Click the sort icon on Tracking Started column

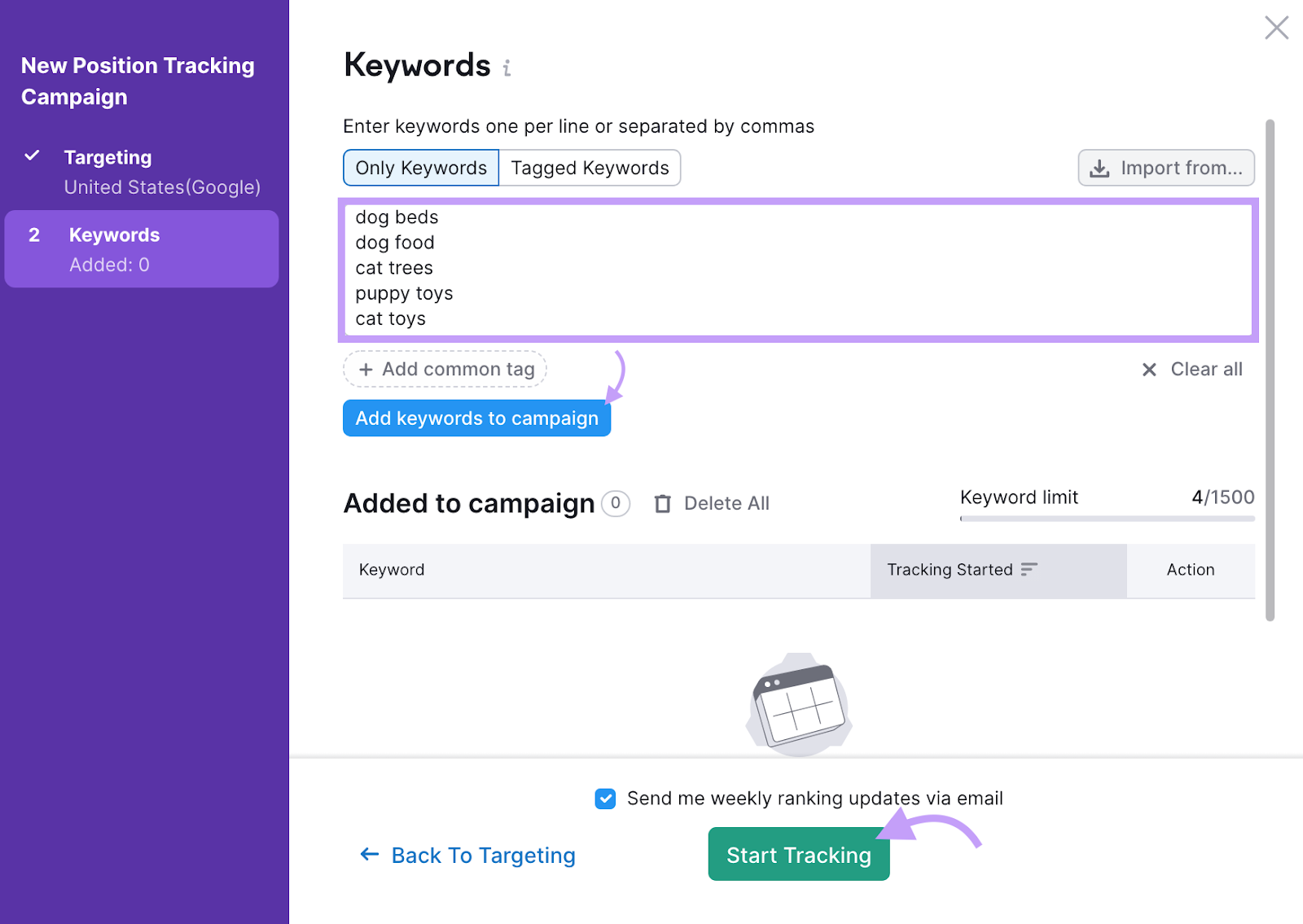(1028, 570)
